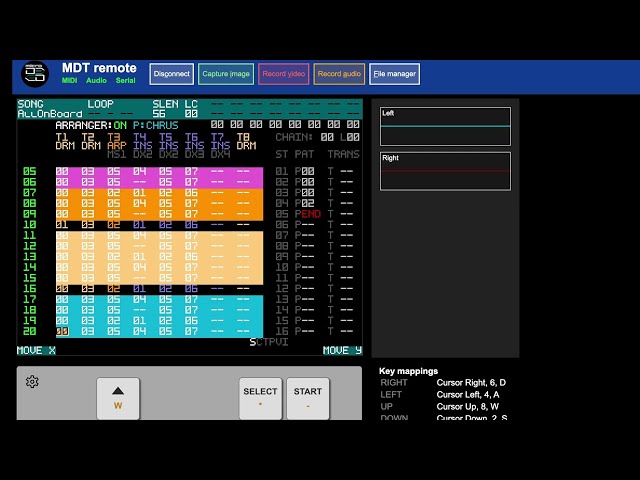Image resolution: width=640 pixels, height=480 pixels.
Task: Click the Disconnect button
Action: click(171, 74)
